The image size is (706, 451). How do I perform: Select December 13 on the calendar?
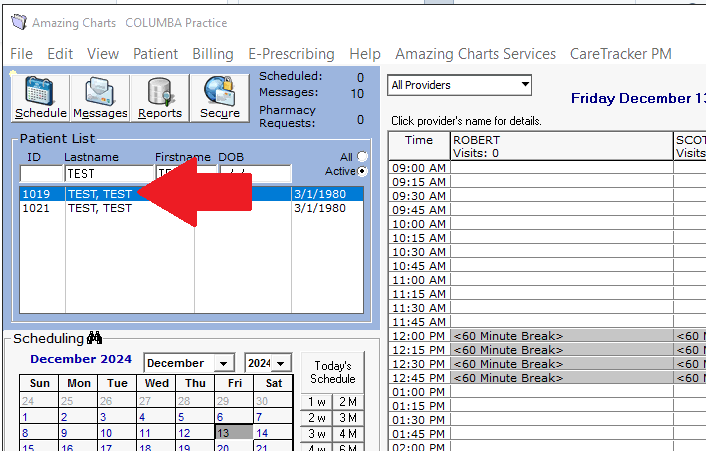[x=224, y=433]
